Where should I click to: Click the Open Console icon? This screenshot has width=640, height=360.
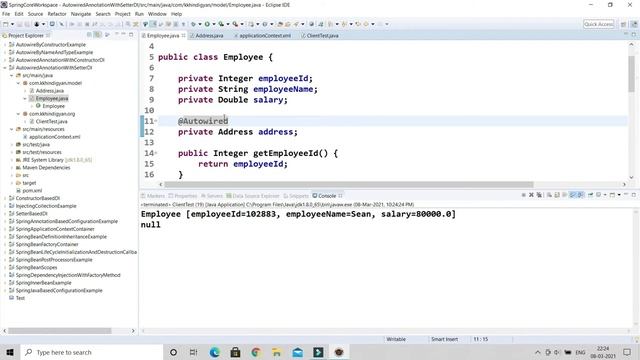pyautogui.click(x=612, y=195)
